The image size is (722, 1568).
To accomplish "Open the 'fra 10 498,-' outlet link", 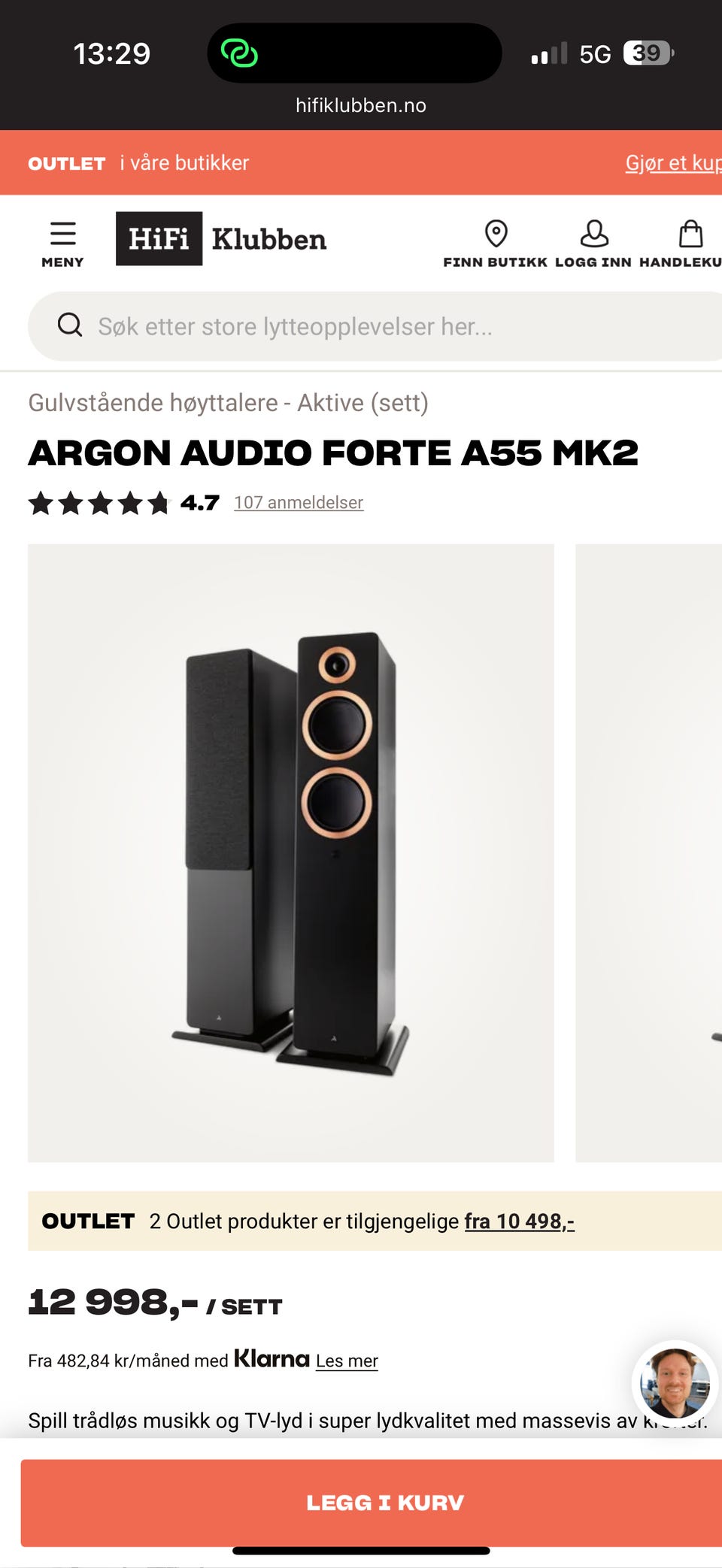I will tap(520, 1221).
